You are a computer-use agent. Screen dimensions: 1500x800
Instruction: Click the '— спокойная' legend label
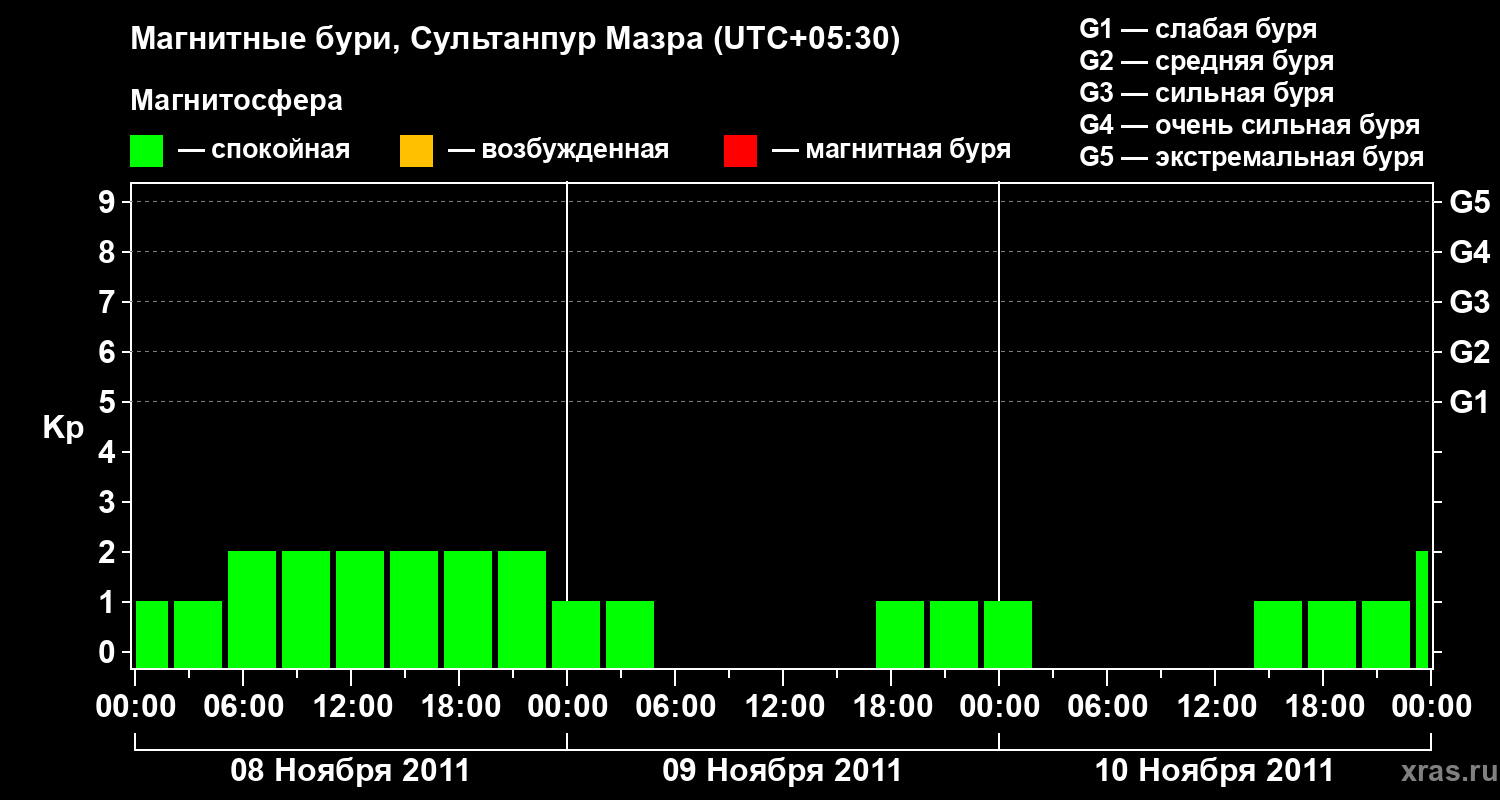coord(264,151)
